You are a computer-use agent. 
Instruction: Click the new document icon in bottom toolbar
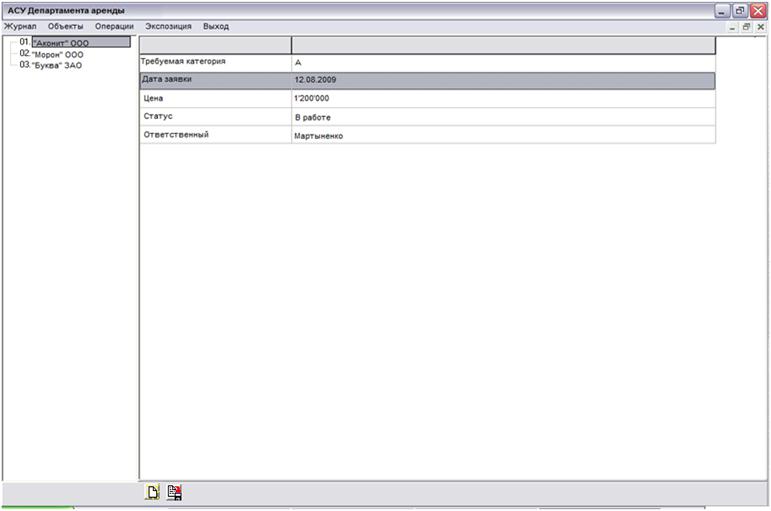click(153, 492)
